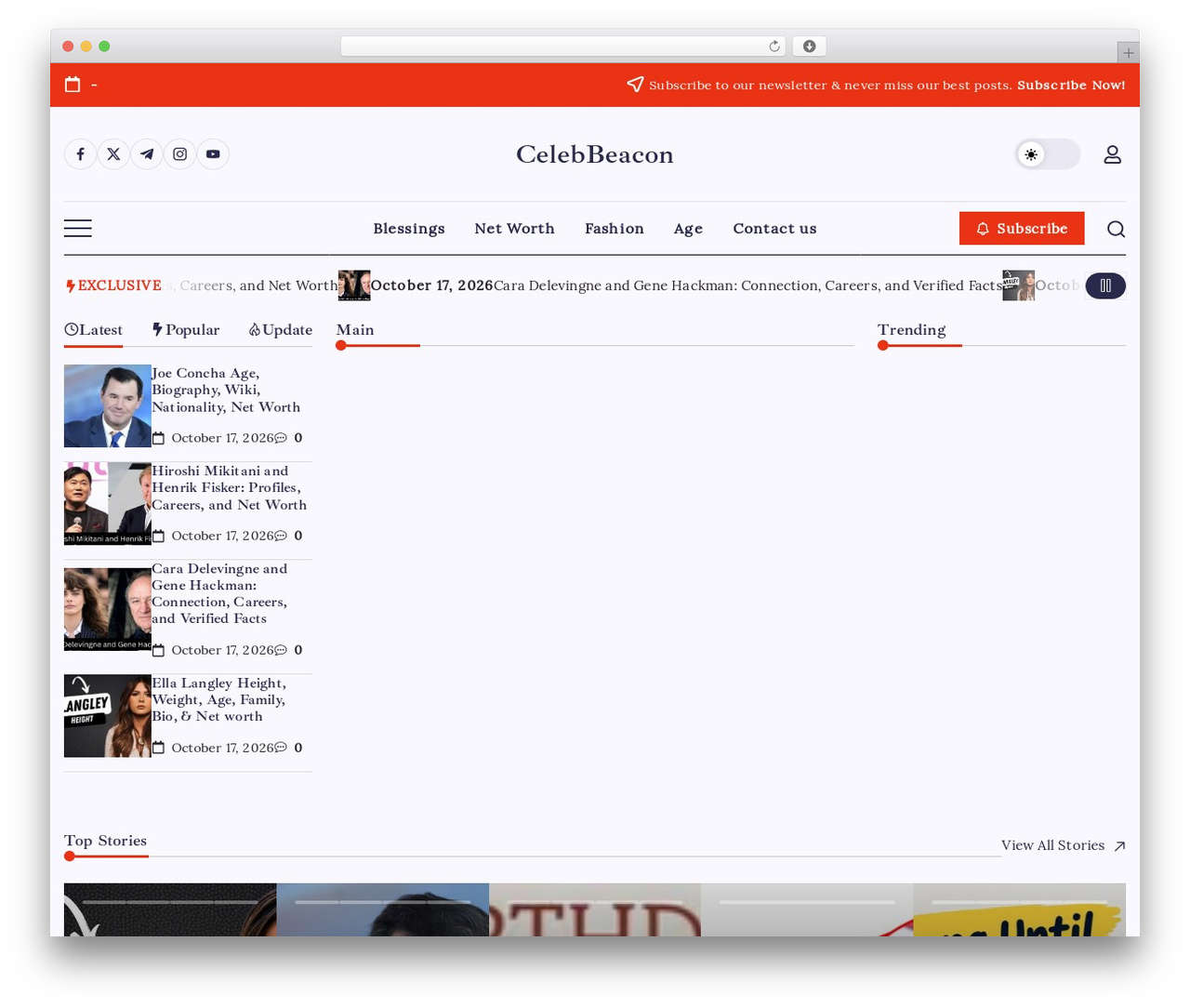This screenshot has height=1008, width=1190.
Task: Click the calendar icon in red top bar
Action: point(73,85)
